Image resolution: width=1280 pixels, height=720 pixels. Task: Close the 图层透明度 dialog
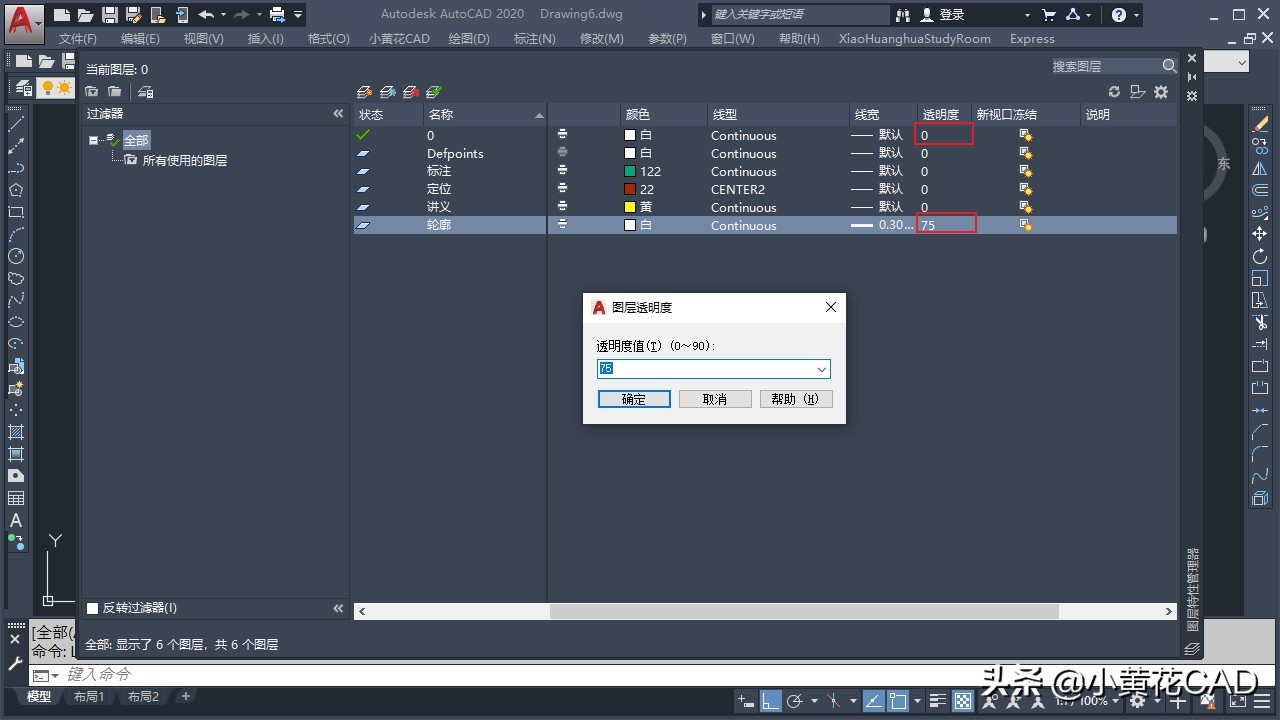click(x=831, y=307)
